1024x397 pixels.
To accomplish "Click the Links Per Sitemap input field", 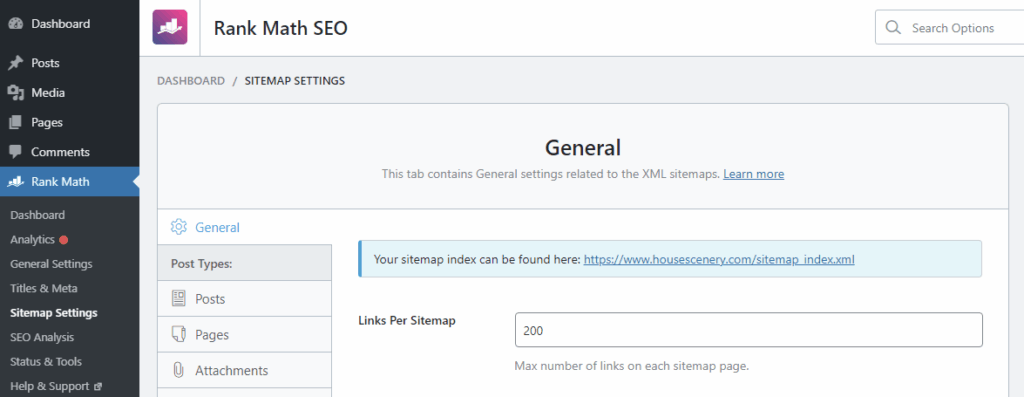I will [x=748, y=330].
